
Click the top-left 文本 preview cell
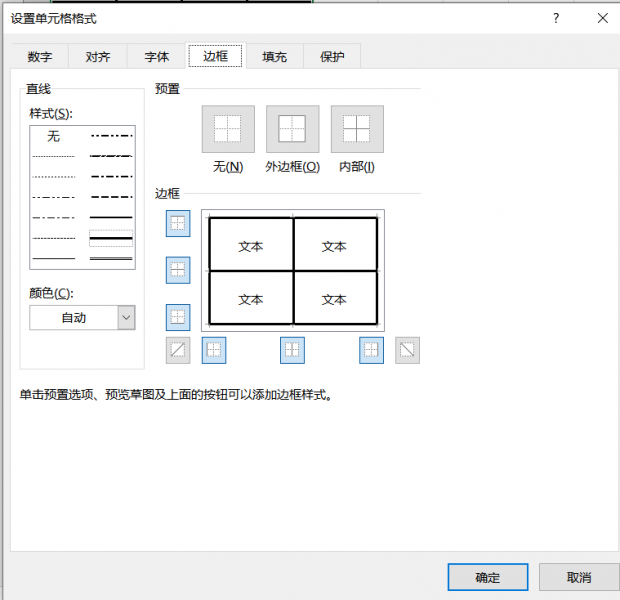[x=251, y=246]
